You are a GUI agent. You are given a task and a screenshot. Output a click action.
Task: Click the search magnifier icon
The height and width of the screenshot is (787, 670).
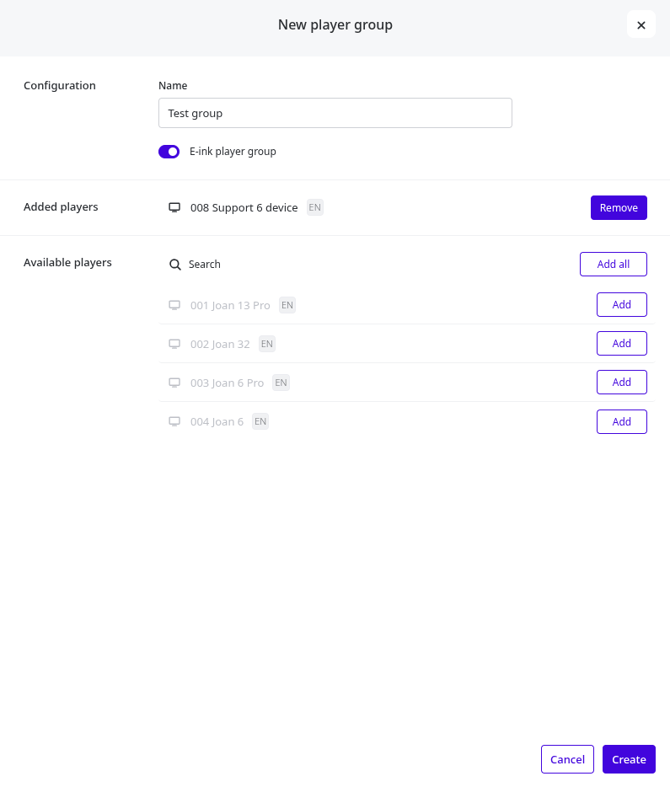pyautogui.click(x=175, y=265)
